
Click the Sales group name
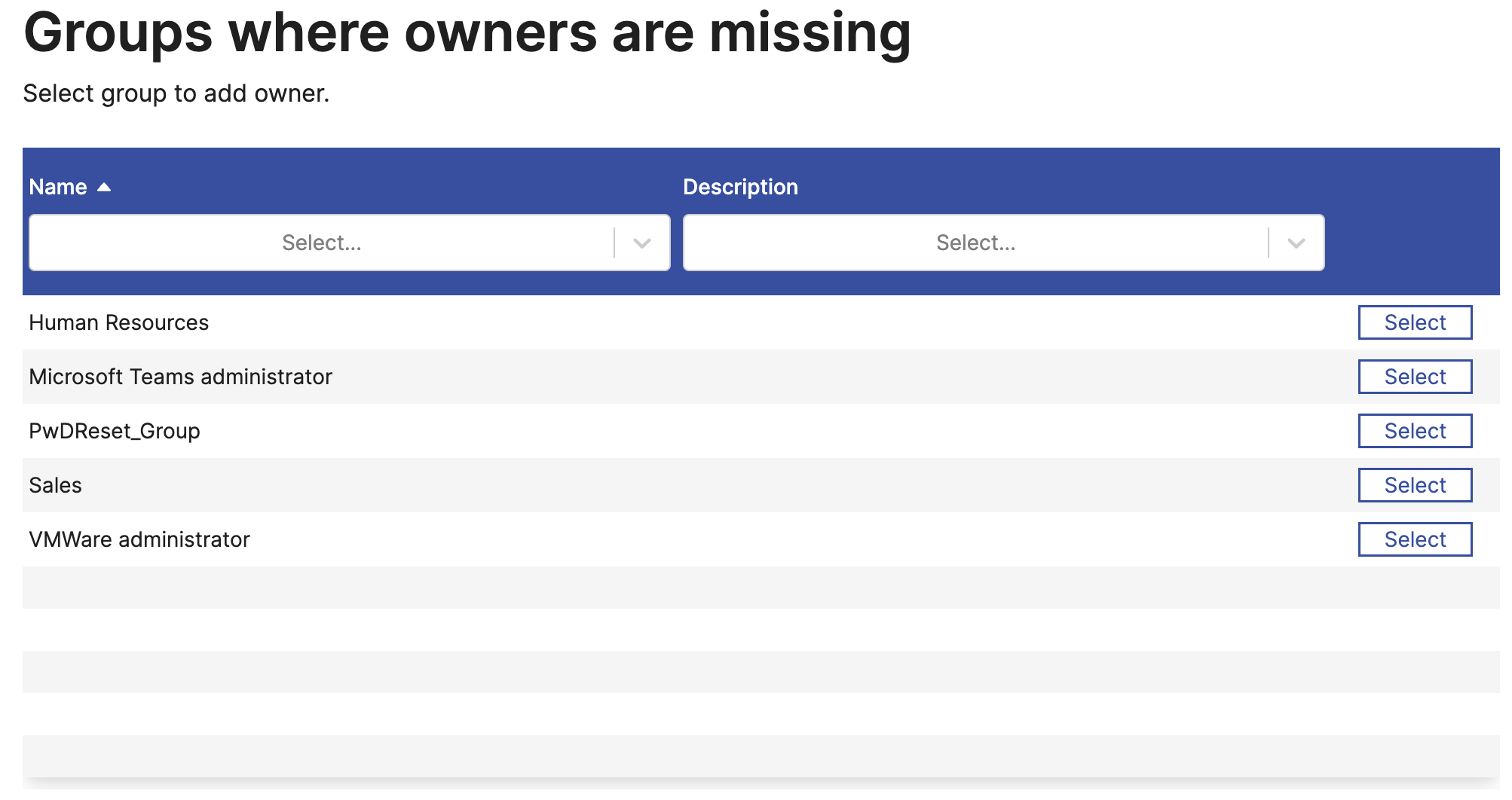point(55,485)
